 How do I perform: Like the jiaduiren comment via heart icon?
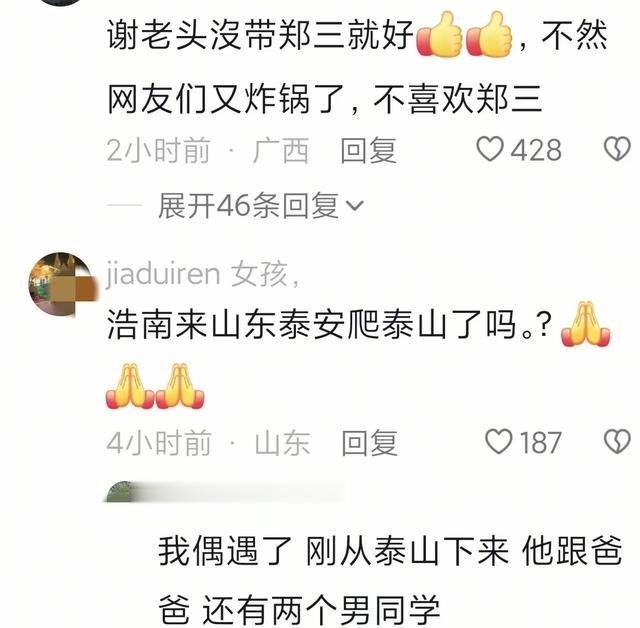(x=498, y=442)
